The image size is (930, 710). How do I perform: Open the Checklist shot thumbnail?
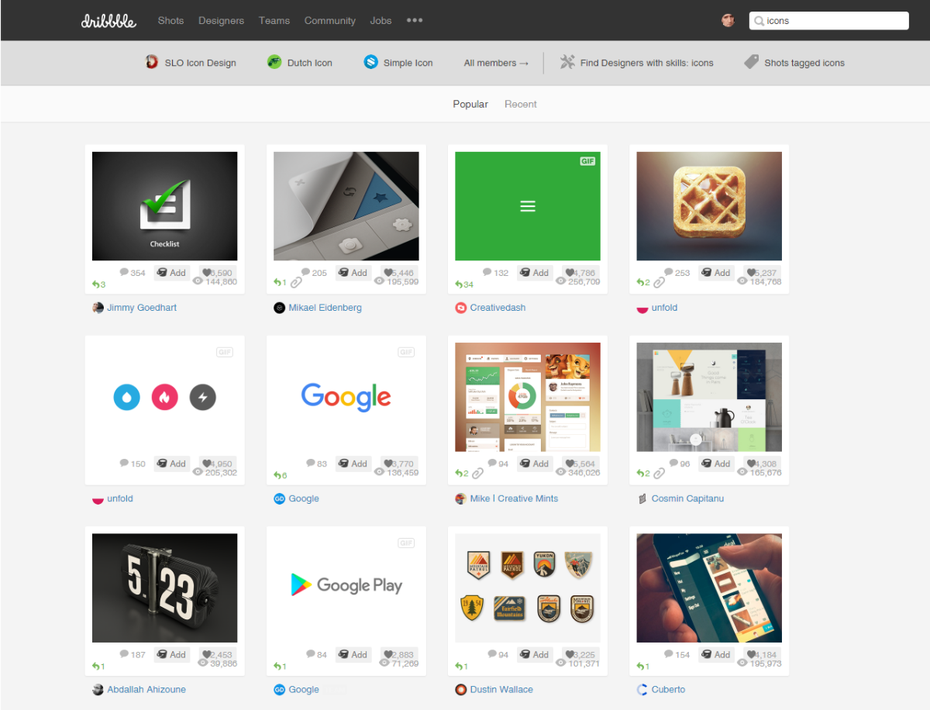pos(164,206)
